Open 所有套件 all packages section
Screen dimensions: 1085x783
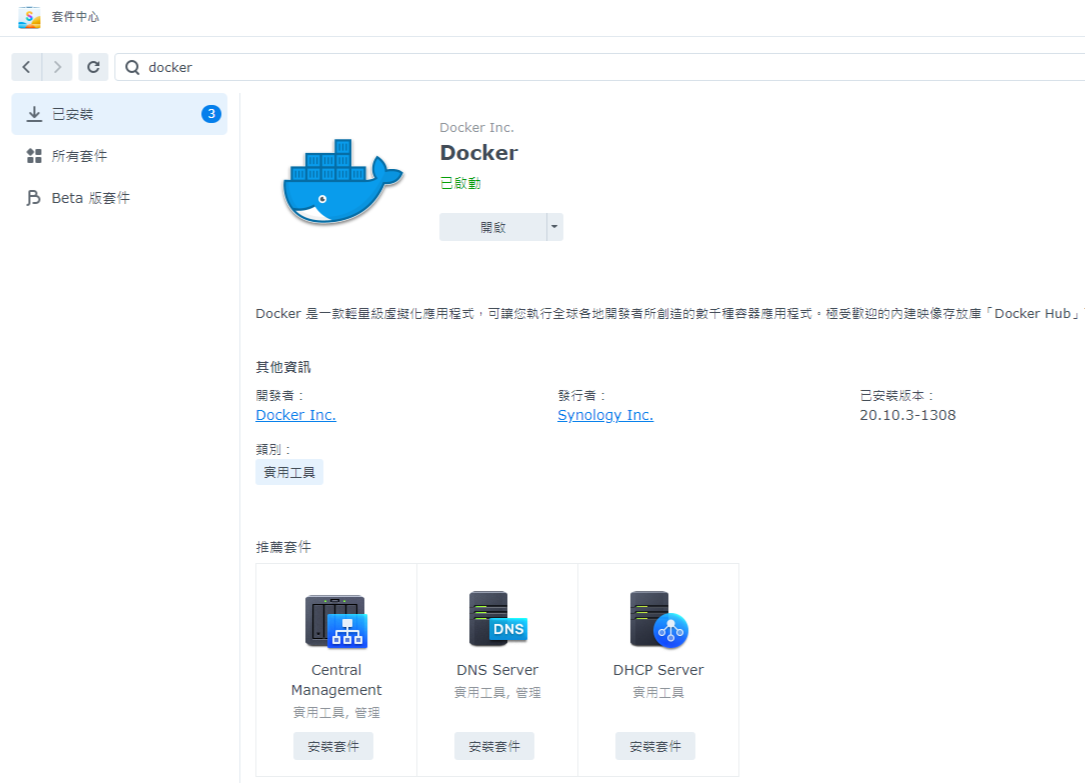(x=119, y=156)
